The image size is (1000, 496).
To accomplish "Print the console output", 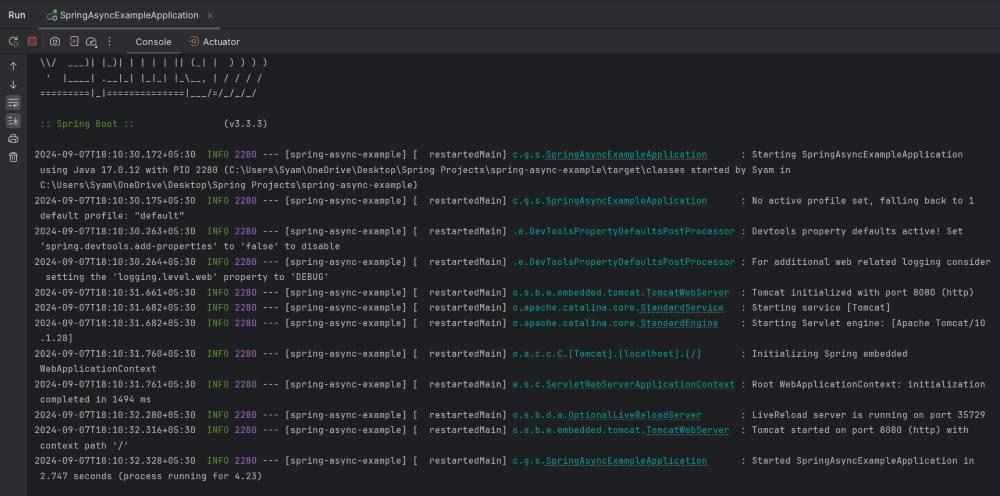I will 13,139.
